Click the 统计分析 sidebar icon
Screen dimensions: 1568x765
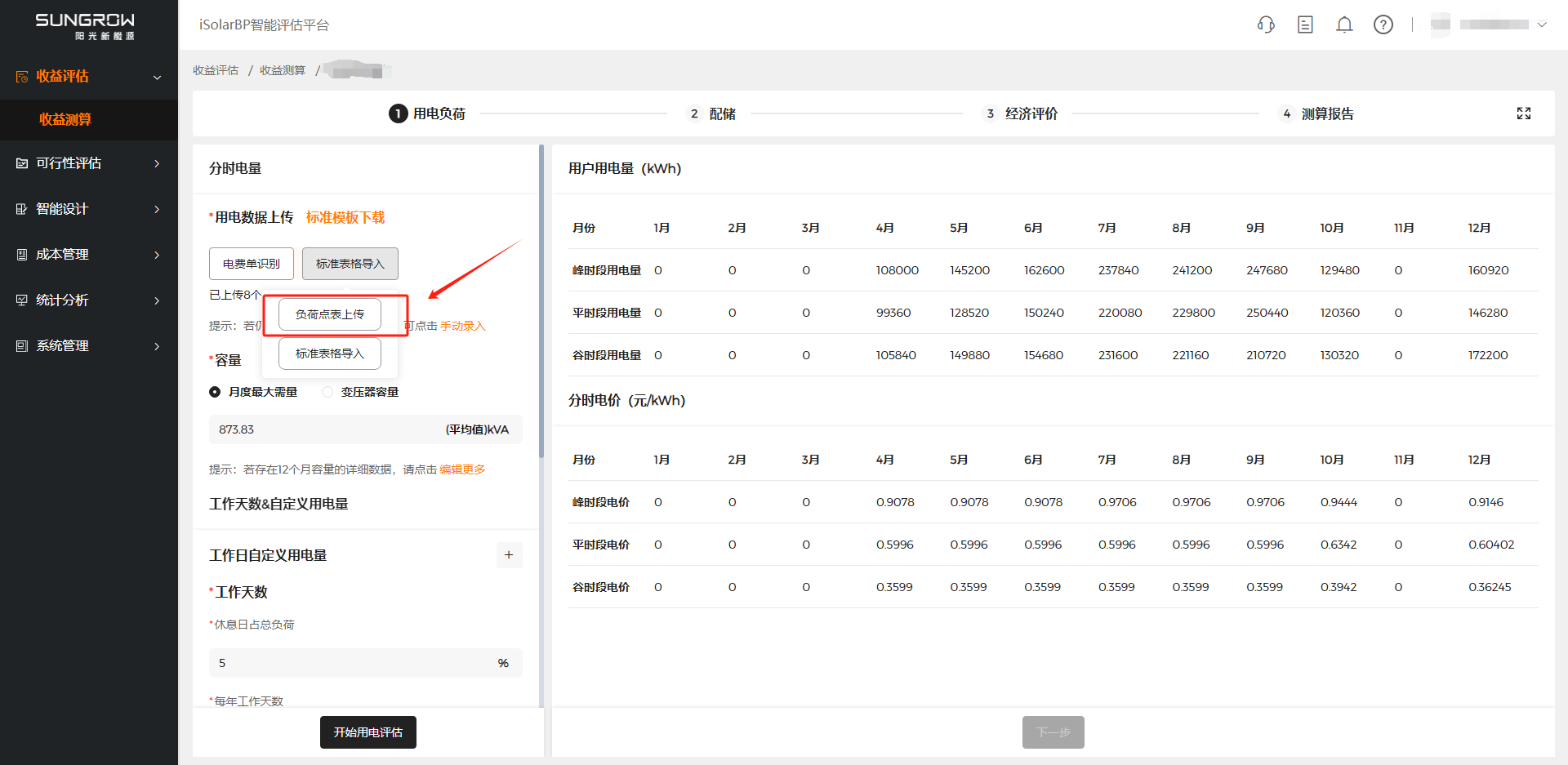click(x=22, y=300)
